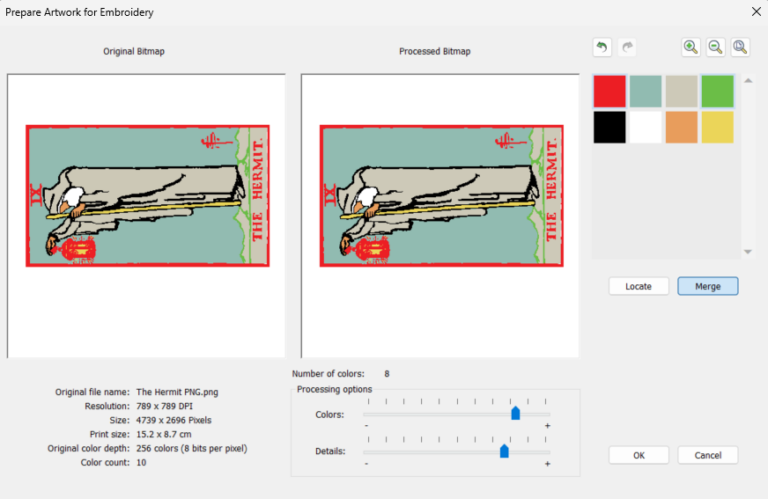Select the orange color swatch
This screenshot has height=499, width=768.
click(x=681, y=127)
